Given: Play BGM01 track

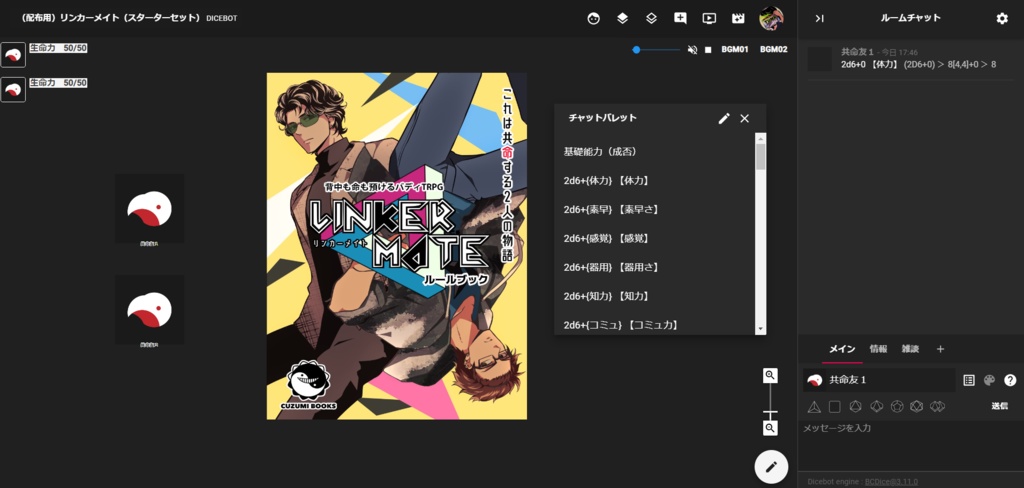Looking at the screenshot, I should 735,50.
